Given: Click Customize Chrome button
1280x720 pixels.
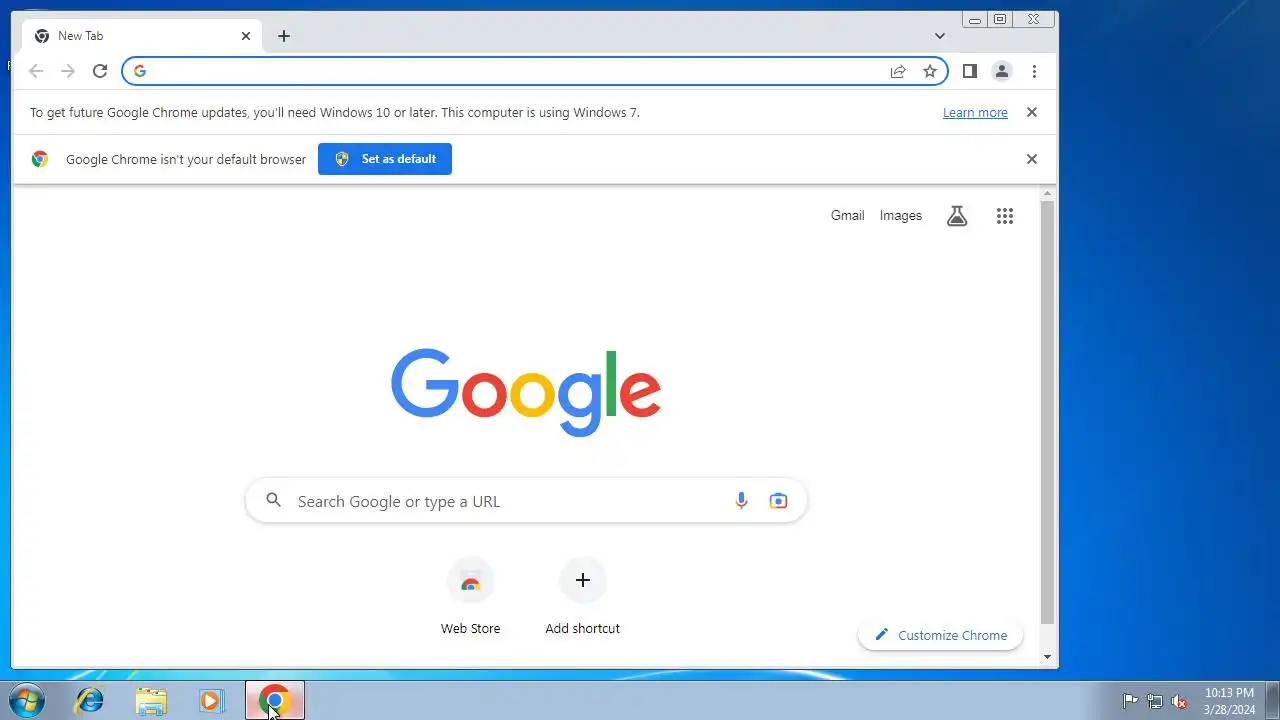Looking at the screenshot, I should 940,635.
